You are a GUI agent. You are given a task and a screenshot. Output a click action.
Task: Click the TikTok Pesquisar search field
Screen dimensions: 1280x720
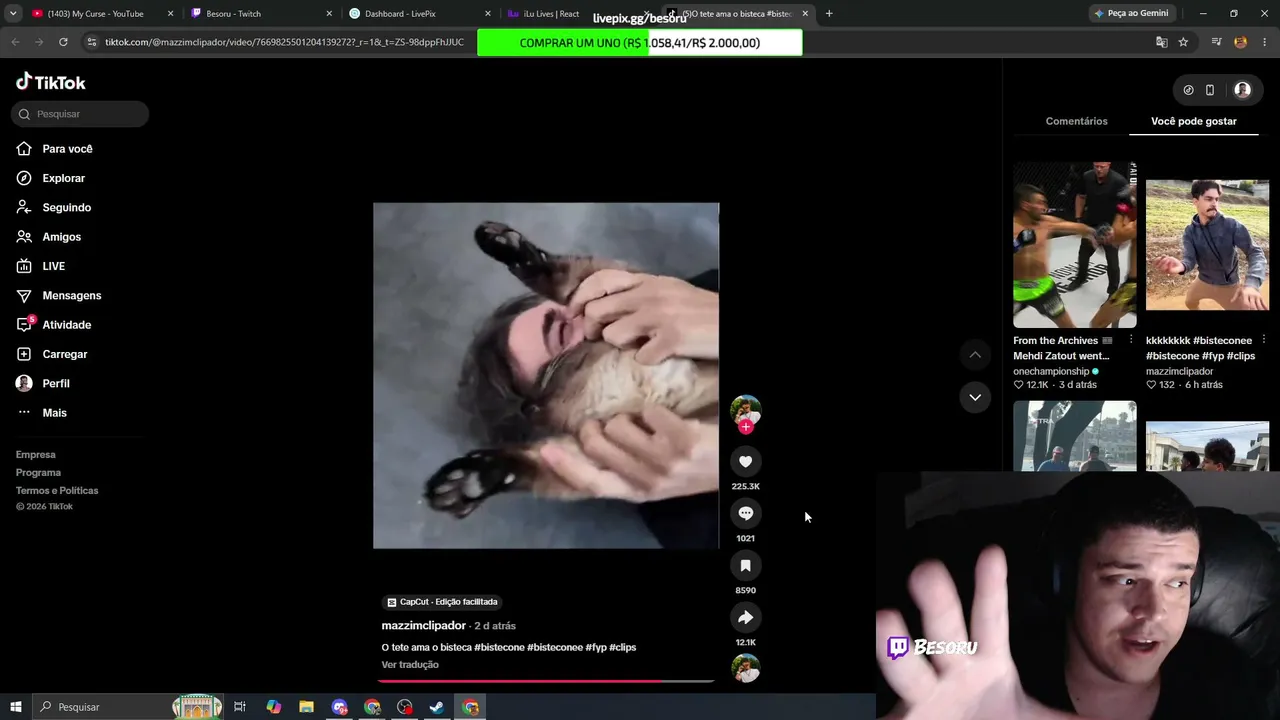pyautogui.click(x=80, y=114)
